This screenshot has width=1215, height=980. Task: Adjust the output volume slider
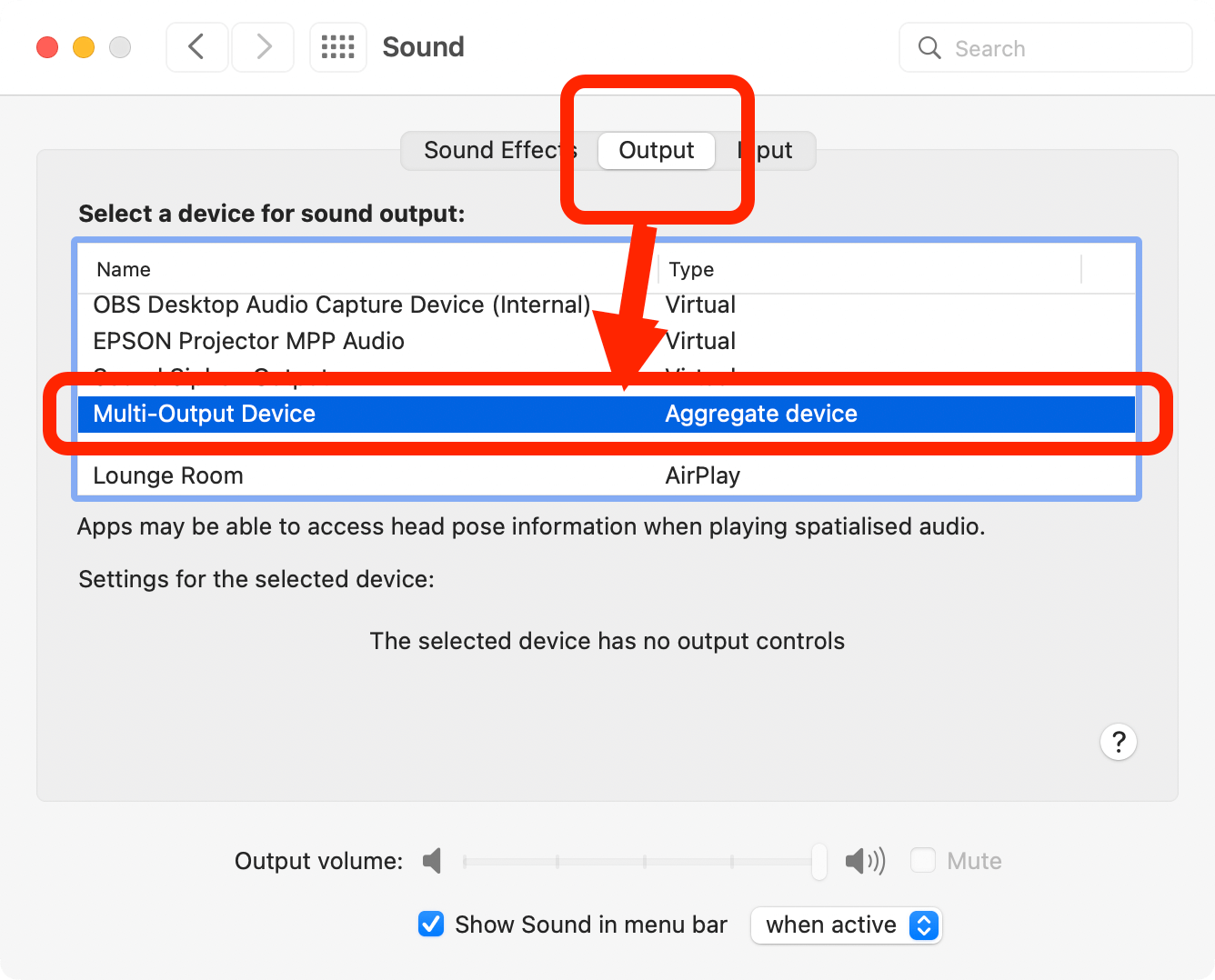point(643,861)
